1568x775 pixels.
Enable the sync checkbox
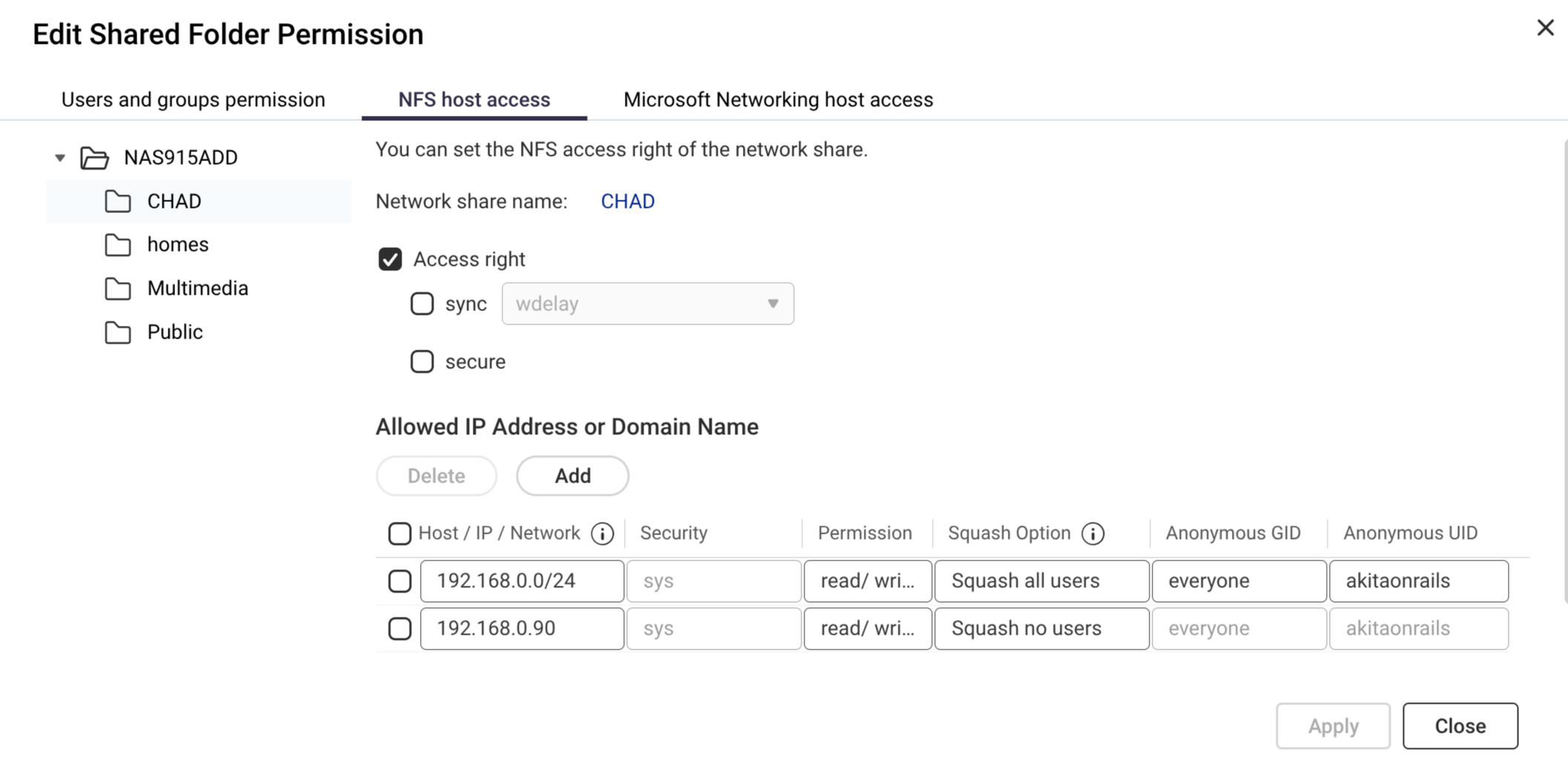tap(422, 304)
